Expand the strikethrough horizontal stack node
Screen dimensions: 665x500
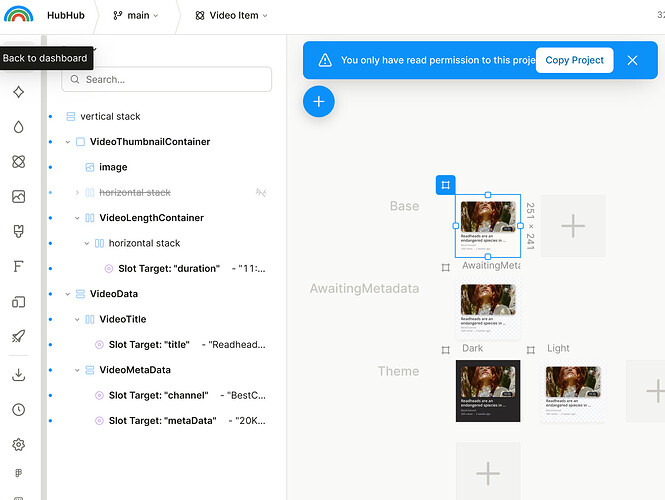(x=77, y=192)
